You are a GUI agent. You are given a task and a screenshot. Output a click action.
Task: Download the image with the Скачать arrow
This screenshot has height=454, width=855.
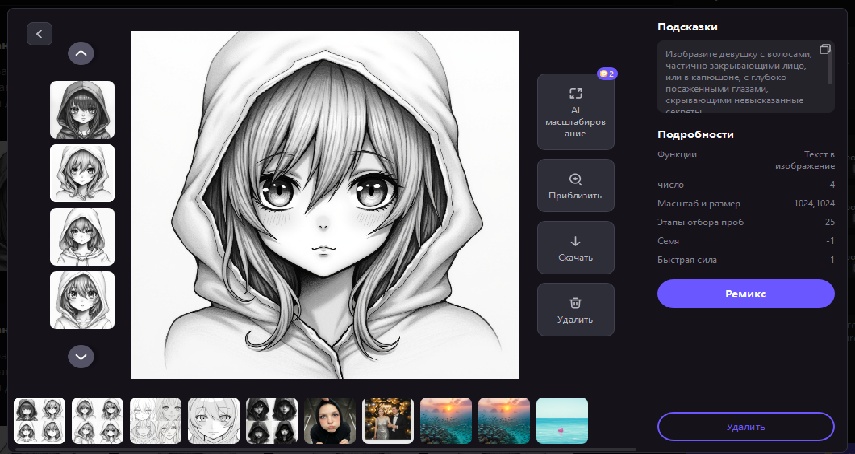(x=575, y=247)
